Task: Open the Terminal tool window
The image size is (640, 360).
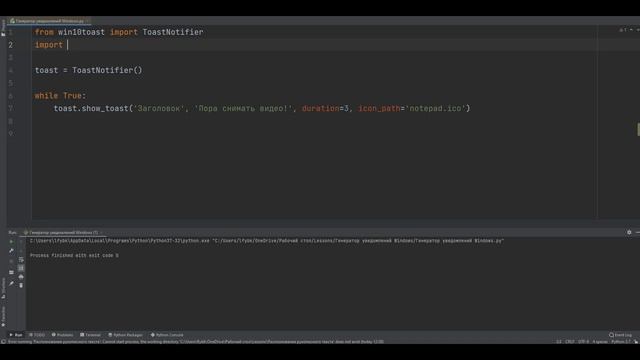Action: (x=90, y=335)
